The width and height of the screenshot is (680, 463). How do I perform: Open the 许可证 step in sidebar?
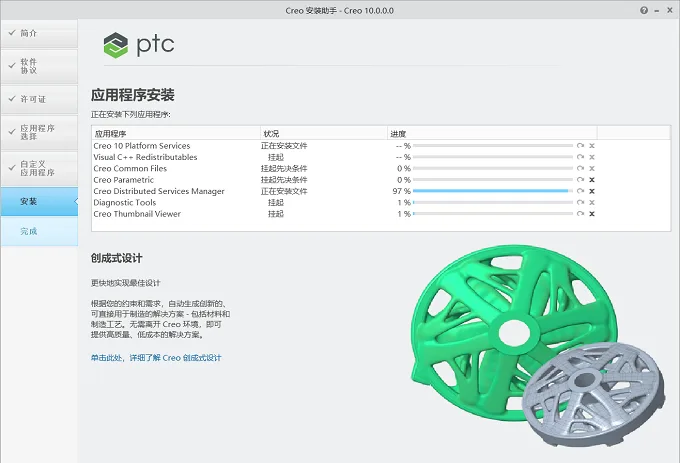tap(39, 99)
